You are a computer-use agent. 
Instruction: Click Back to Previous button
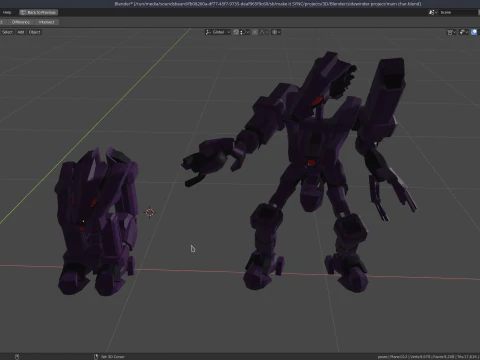[x=38, y=12]
